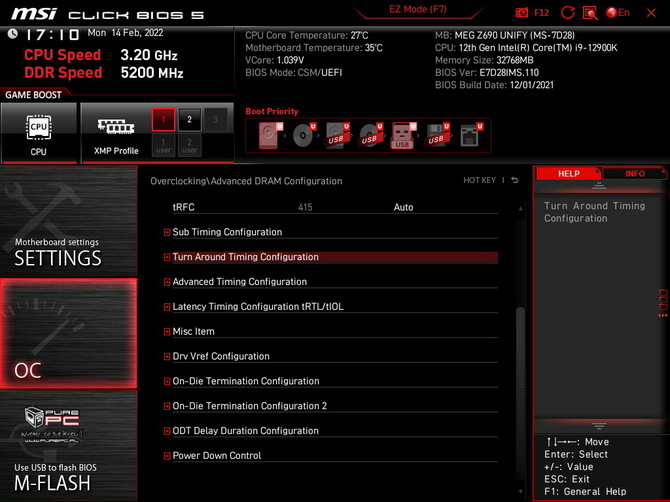Select XMP user profile 2
Viewport: 670px width, 502px height.
(x=189, y=145)
